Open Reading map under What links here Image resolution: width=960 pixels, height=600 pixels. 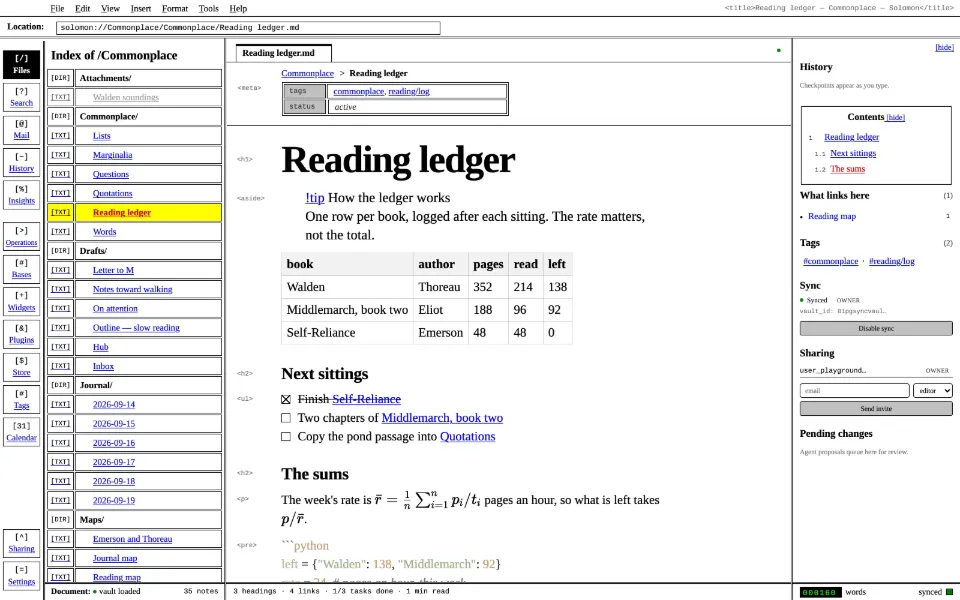click(x=832, y=216)
